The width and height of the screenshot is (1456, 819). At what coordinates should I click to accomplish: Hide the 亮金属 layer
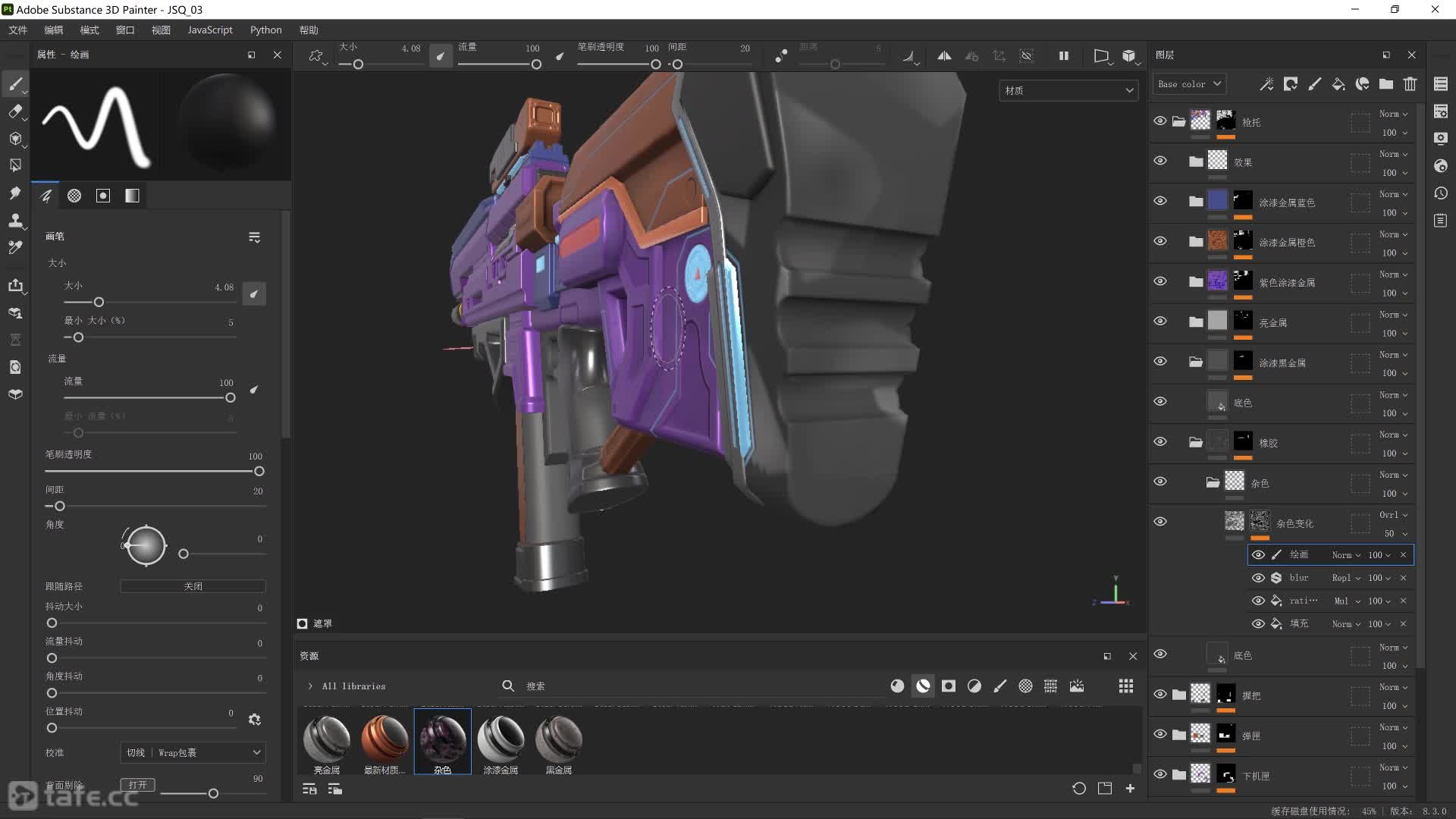[1159, 322]
